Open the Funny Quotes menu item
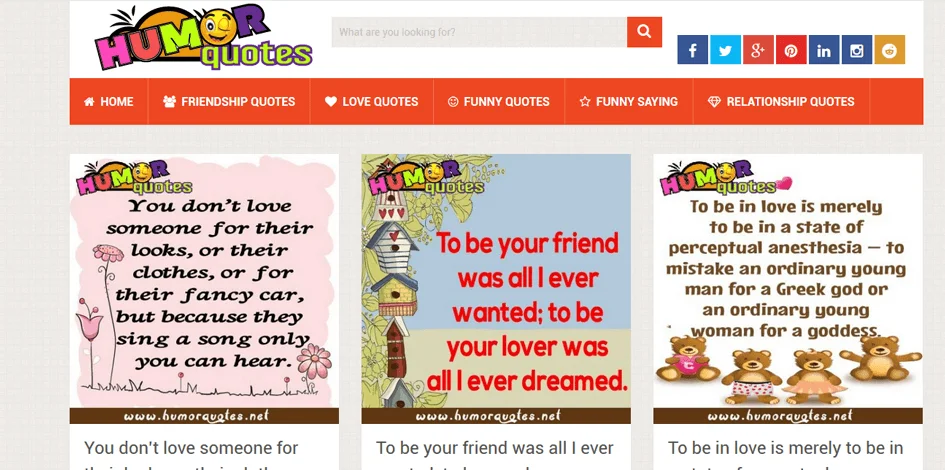The image size is (945, 470). (x=499, y=101)
